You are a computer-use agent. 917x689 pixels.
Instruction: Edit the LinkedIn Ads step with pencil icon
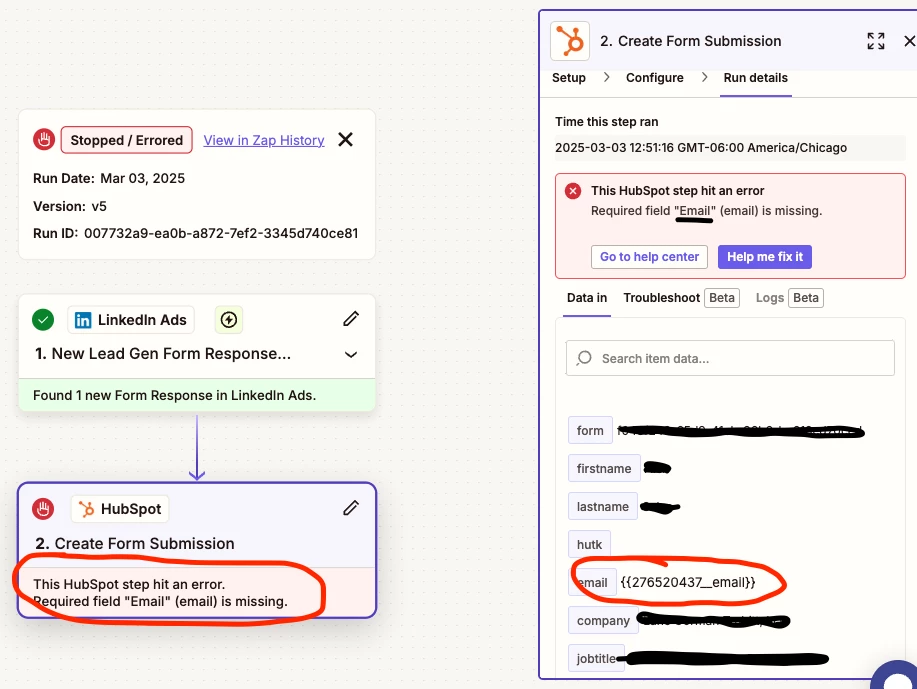[351, 319]
